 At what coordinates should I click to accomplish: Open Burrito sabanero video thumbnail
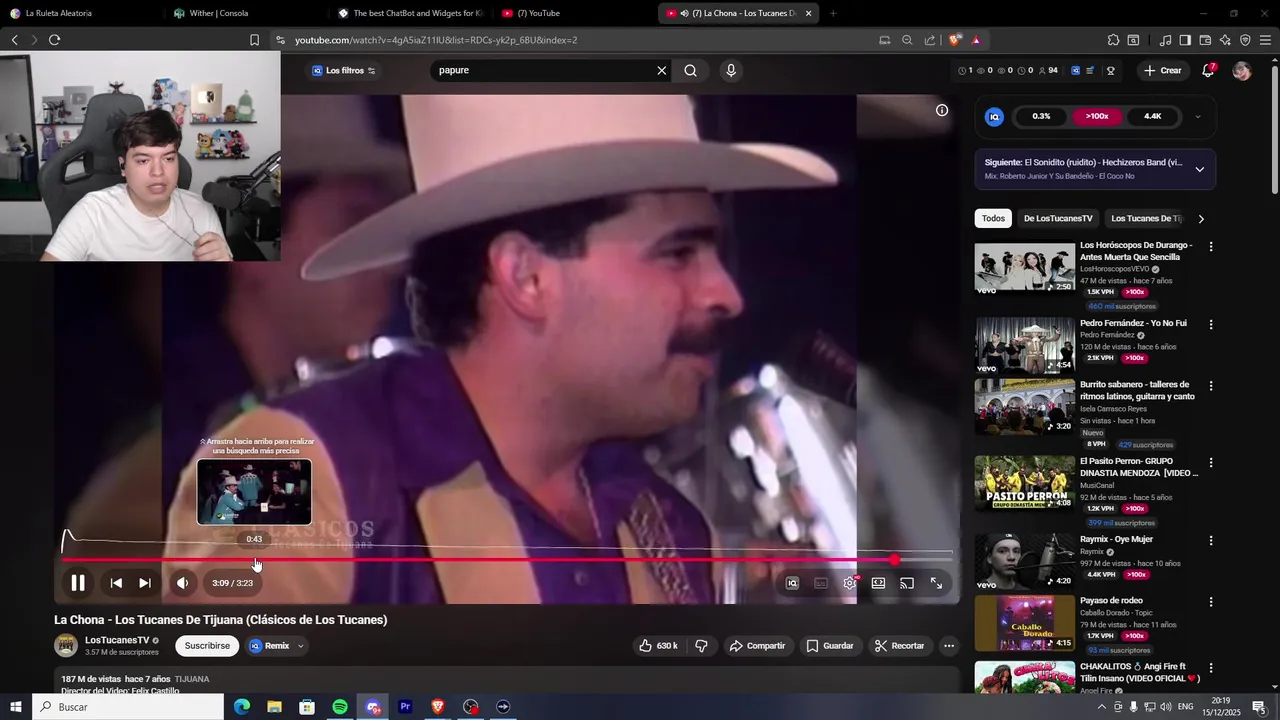(1025, 407)
